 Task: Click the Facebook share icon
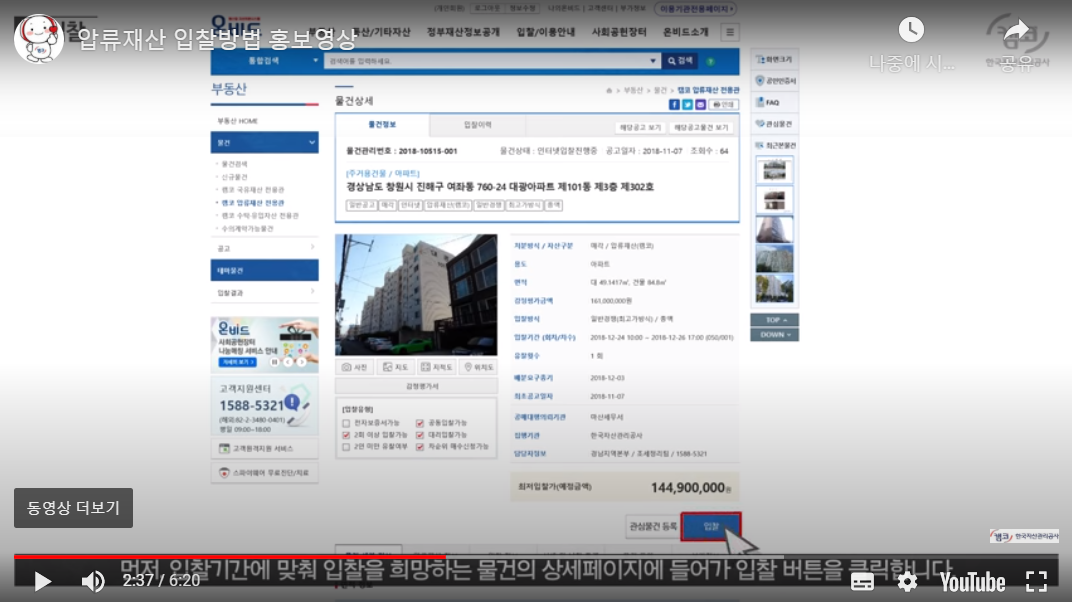click(674, 105)
